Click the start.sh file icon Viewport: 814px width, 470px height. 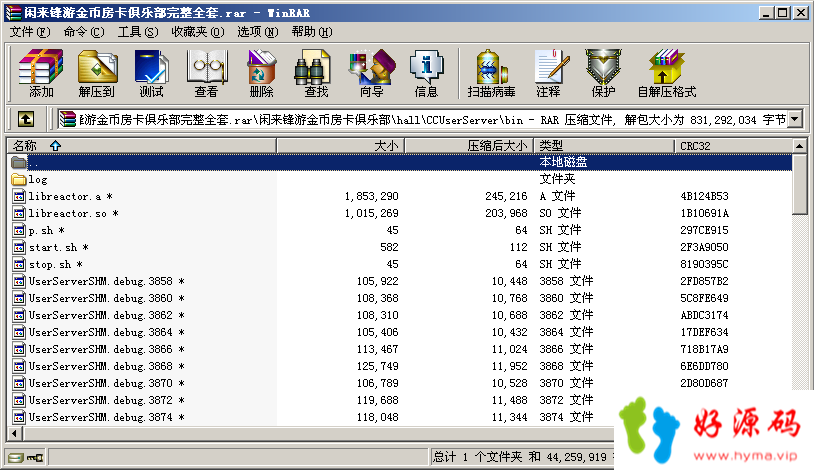19,247
